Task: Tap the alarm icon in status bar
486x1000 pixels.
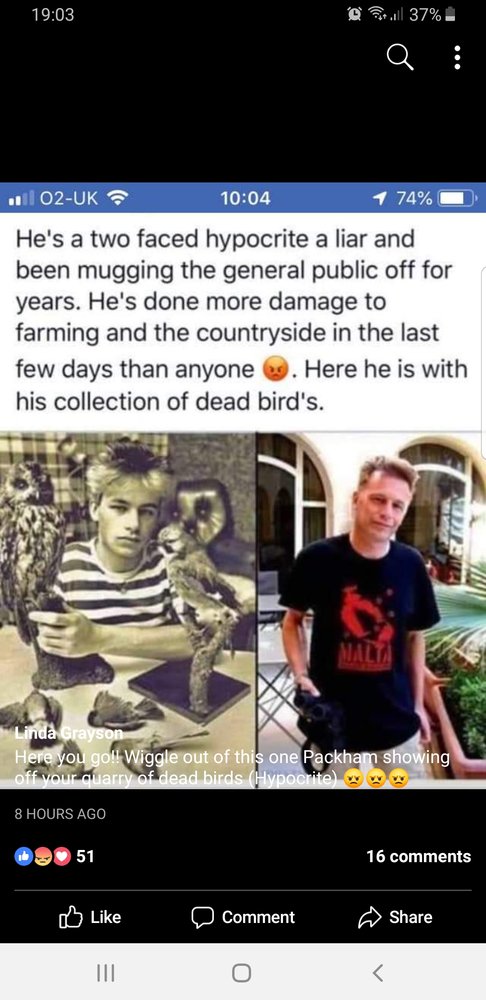Action: coord(353,14)
